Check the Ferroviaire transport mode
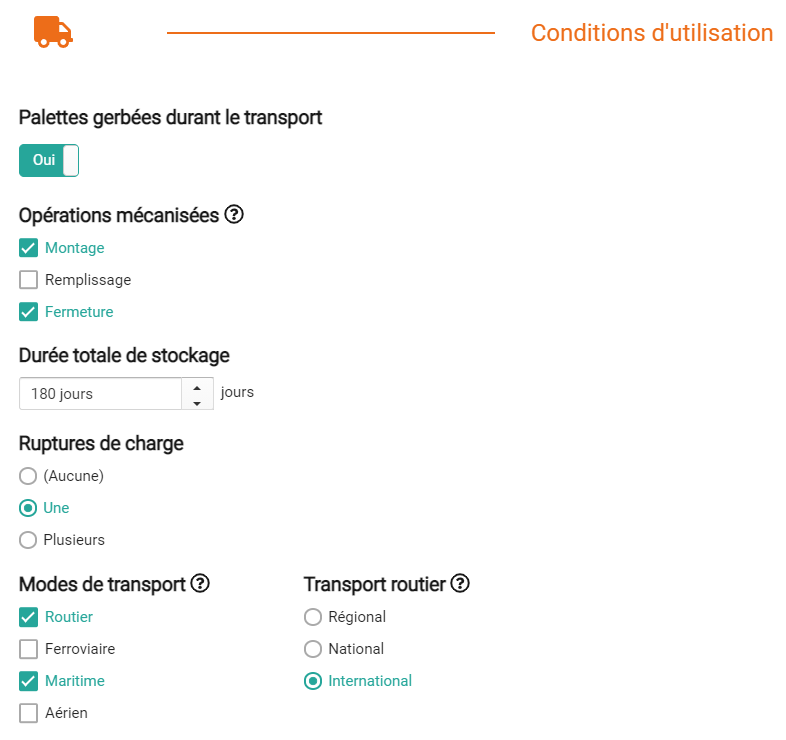 tap(29, 649)
